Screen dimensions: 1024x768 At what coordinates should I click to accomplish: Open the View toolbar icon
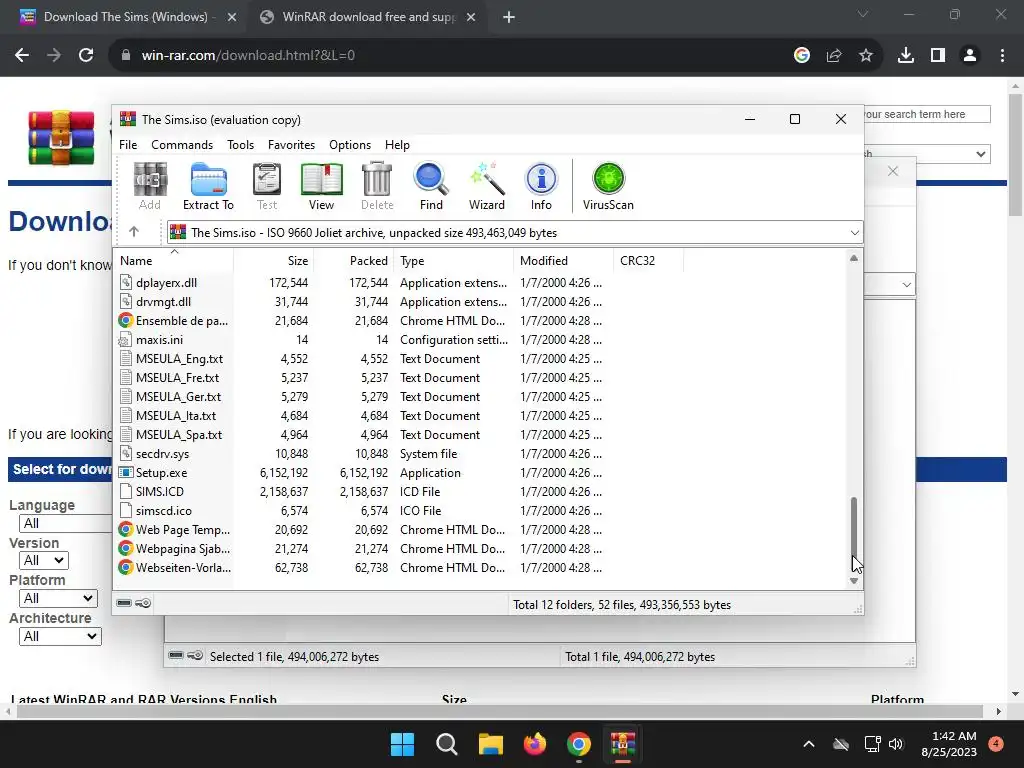point(321,186)
